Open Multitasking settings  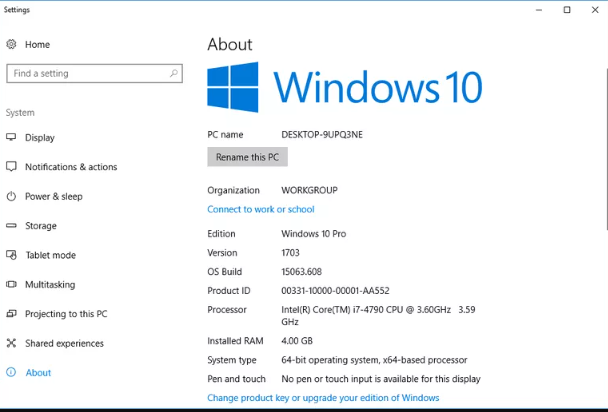(50, 284)
